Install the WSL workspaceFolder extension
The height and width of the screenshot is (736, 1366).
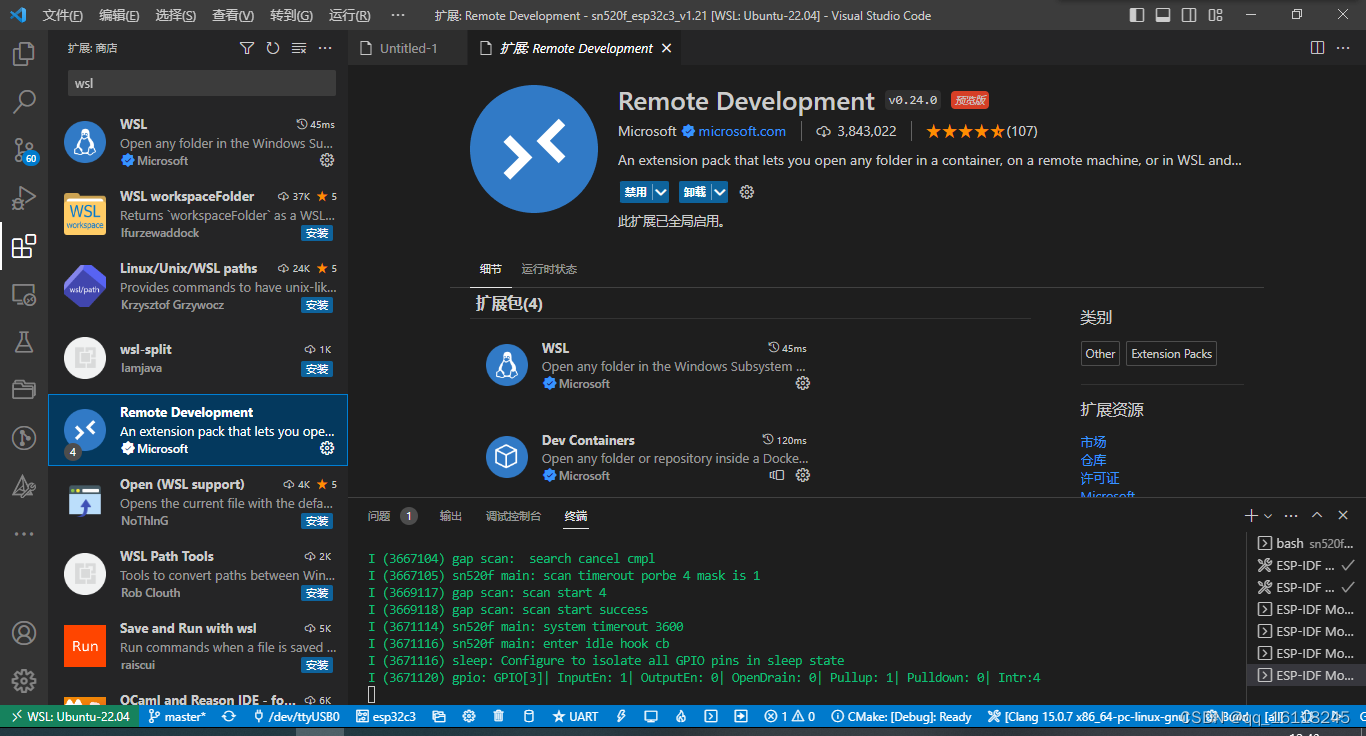click(x=317, y=233)
